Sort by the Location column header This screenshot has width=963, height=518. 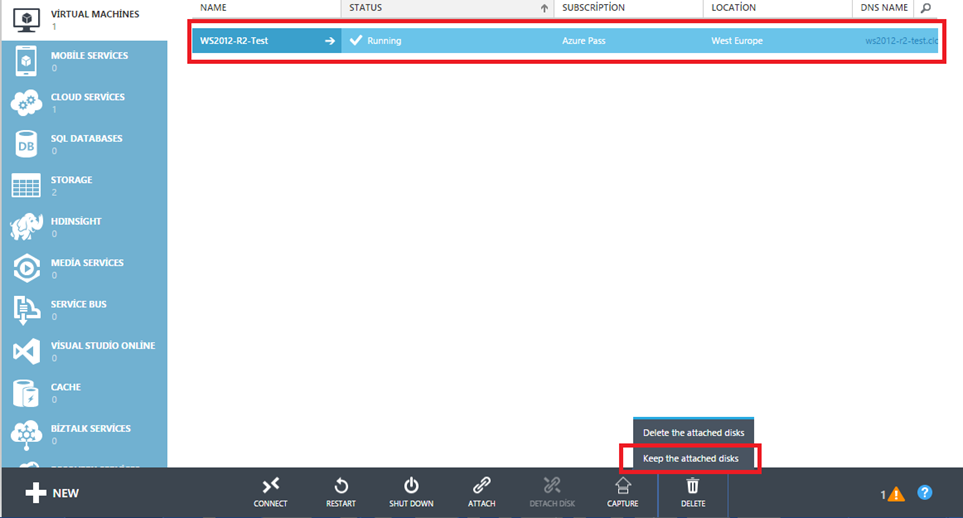[x=733, y=7]
